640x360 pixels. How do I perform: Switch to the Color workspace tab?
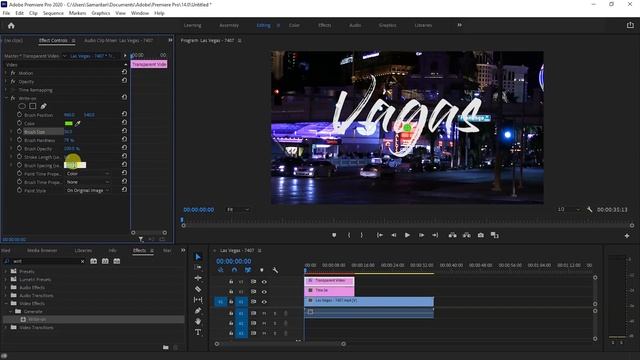[294, 25]
